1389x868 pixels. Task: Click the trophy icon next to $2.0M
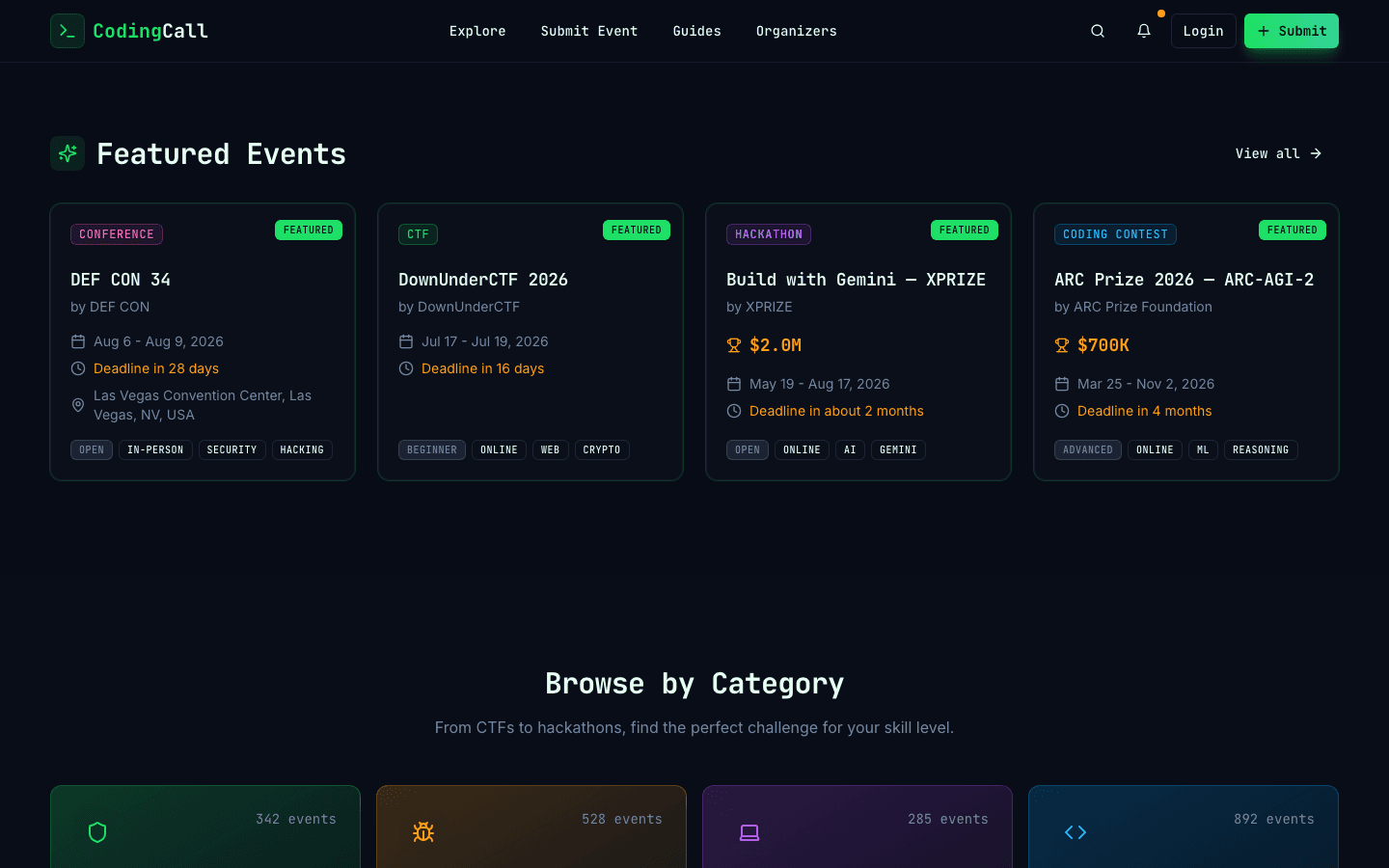[734, 345]
